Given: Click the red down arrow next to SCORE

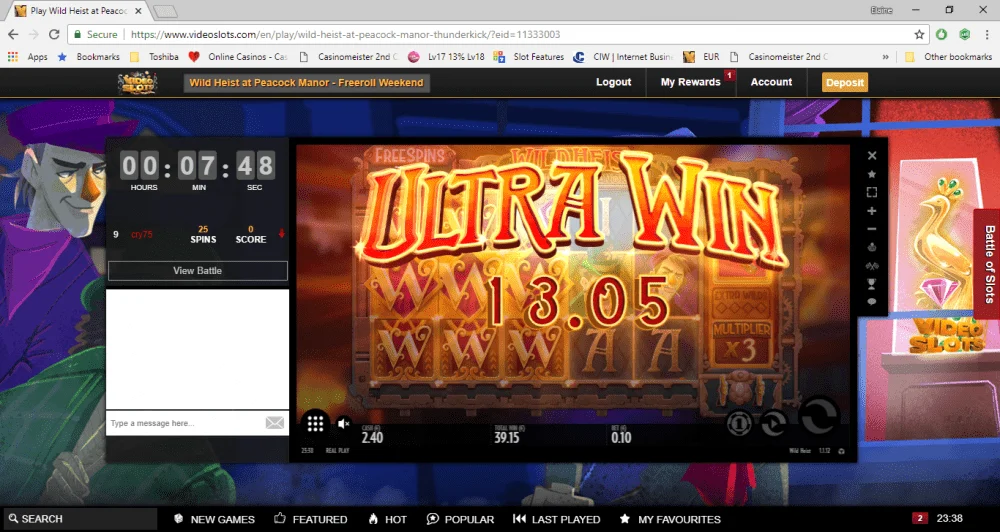Looking at the screenshot, I should pos(281,234).
